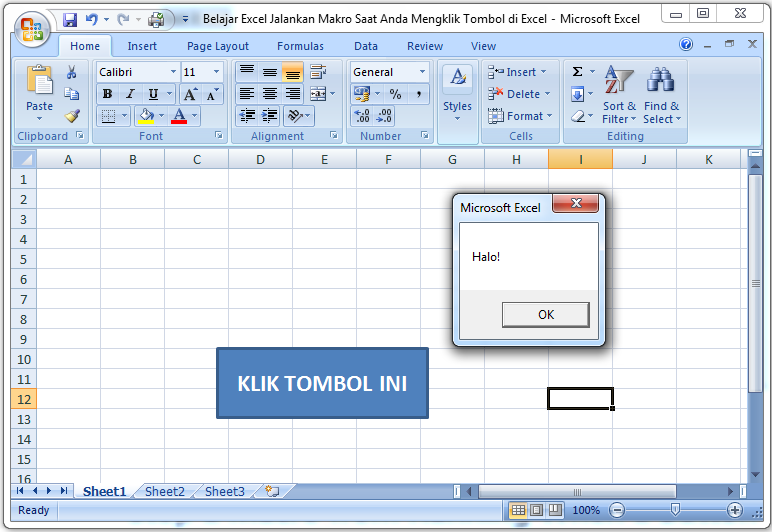
Task: Click the KLIK TOMBOL INI button
Action: [322, 383]
